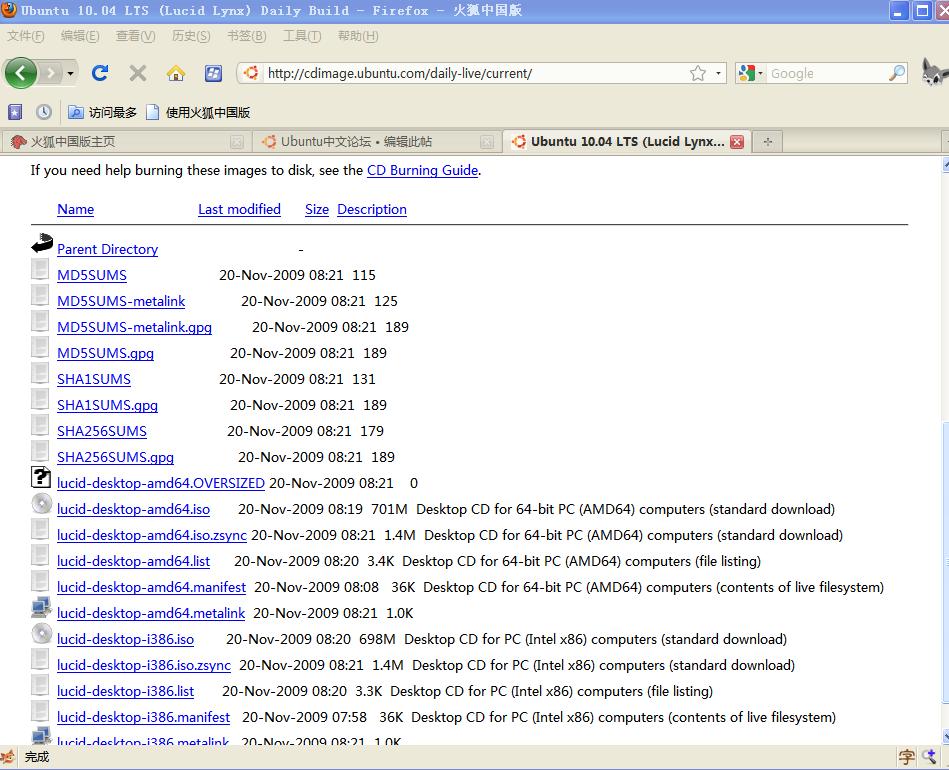
Task: Open lucid-desktop-i386.manifest link
Action: pos(143,718)
